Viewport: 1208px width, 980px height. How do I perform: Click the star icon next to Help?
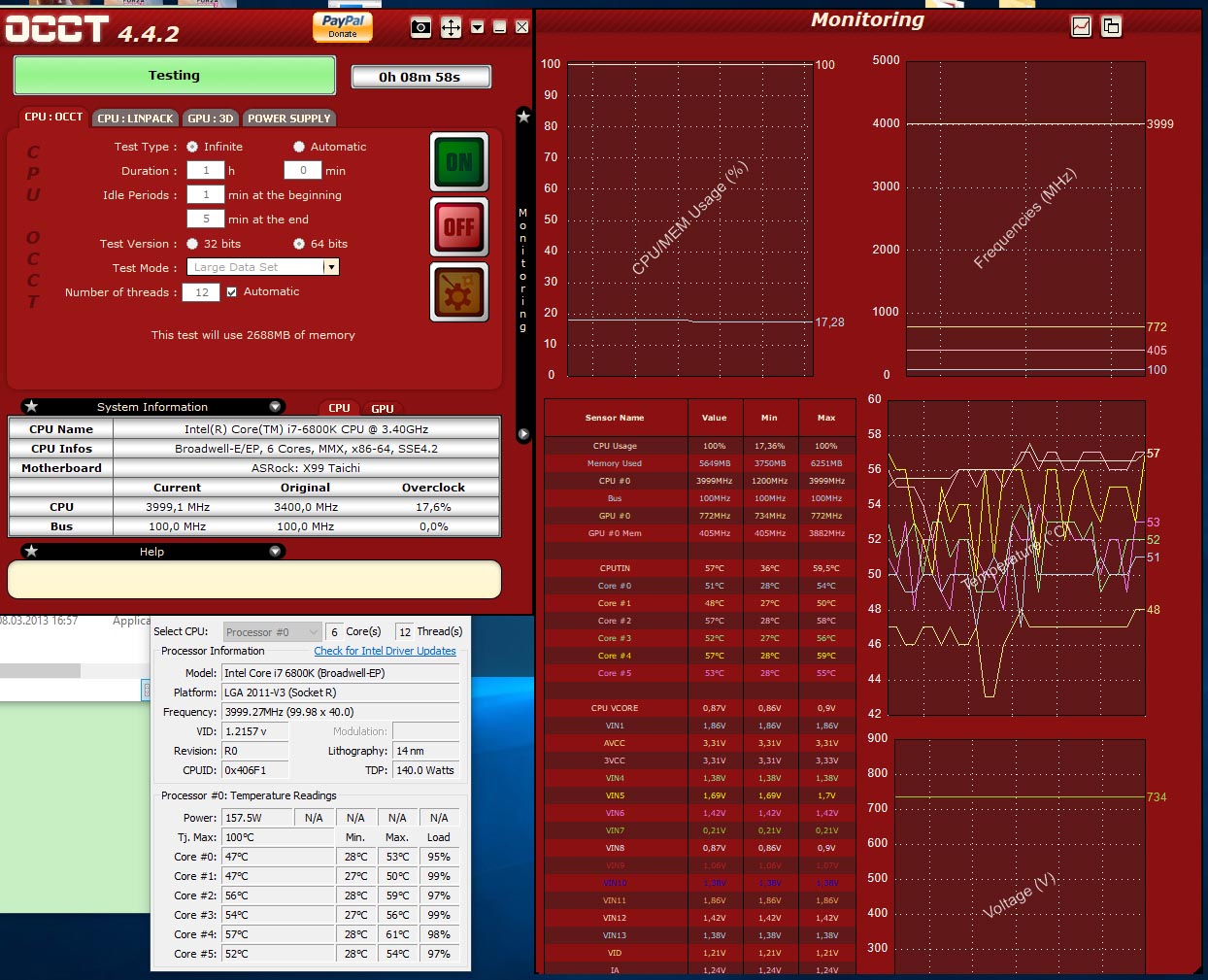click(31, 552)
